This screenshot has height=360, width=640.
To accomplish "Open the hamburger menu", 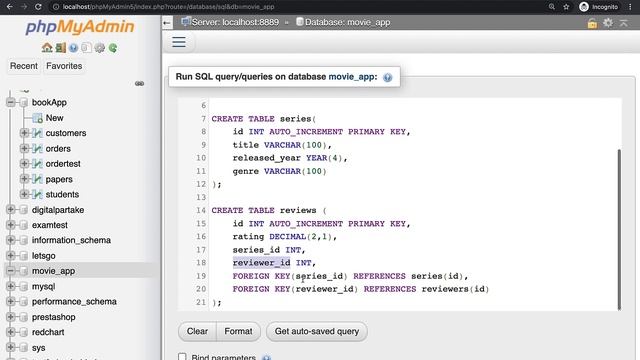I will [x=179, y=42].
